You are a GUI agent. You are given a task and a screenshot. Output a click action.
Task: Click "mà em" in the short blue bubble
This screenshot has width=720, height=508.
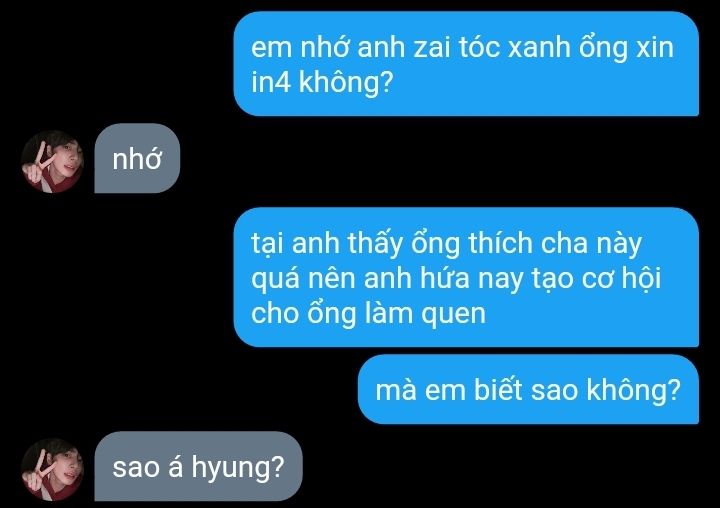[x=420, y=390]
